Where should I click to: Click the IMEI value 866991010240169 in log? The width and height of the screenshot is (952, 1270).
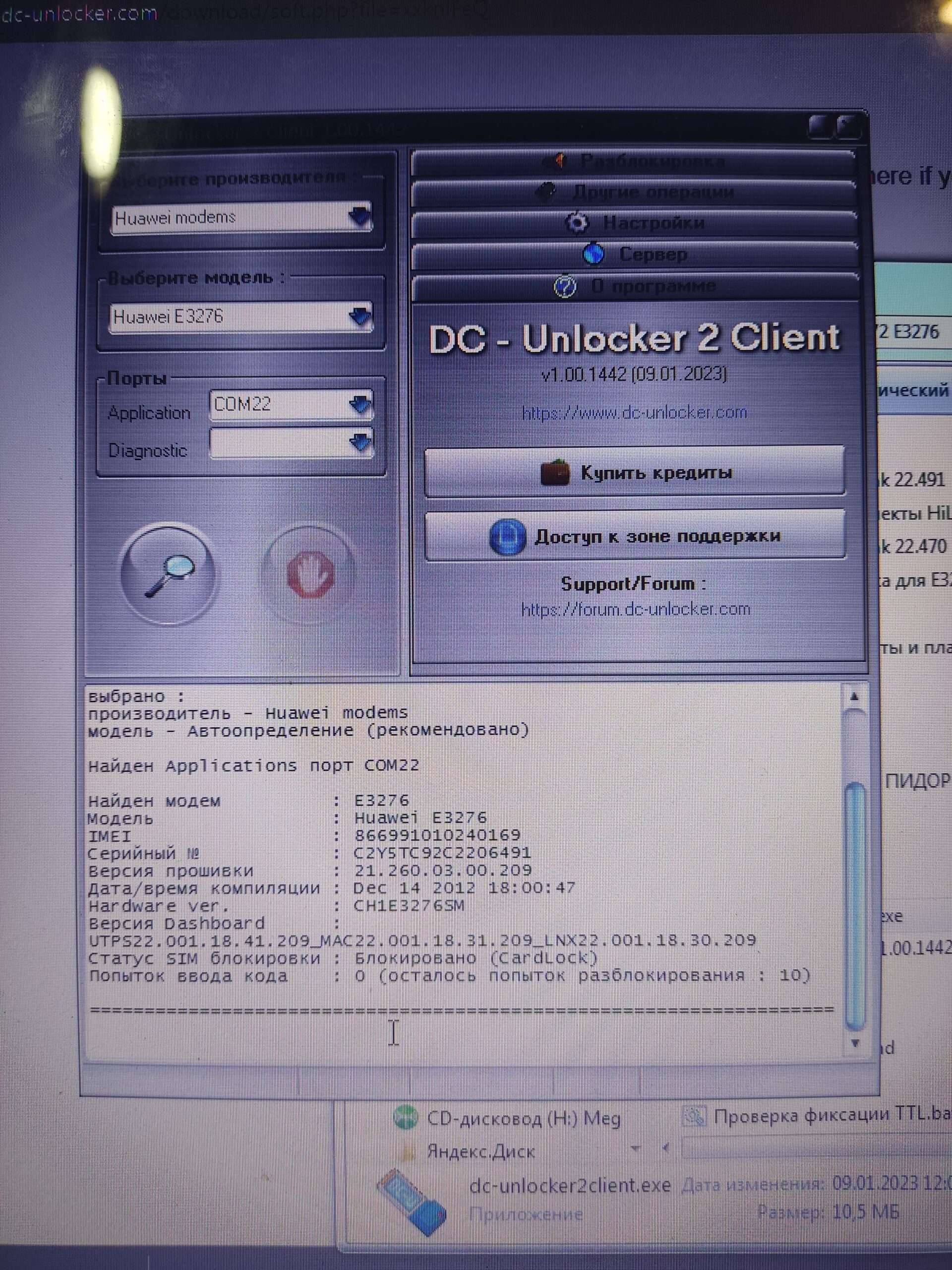coord(437,835)
